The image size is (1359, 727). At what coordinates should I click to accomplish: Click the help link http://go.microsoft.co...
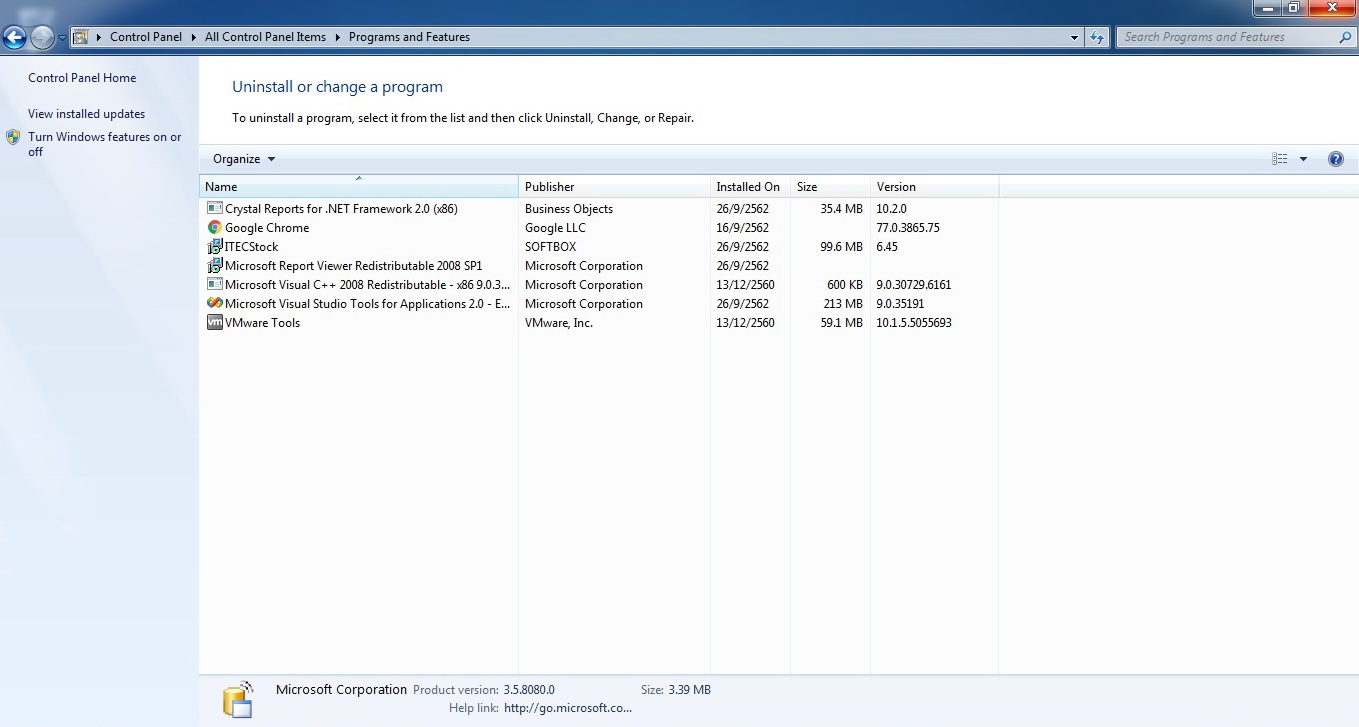tap(568, 708)
